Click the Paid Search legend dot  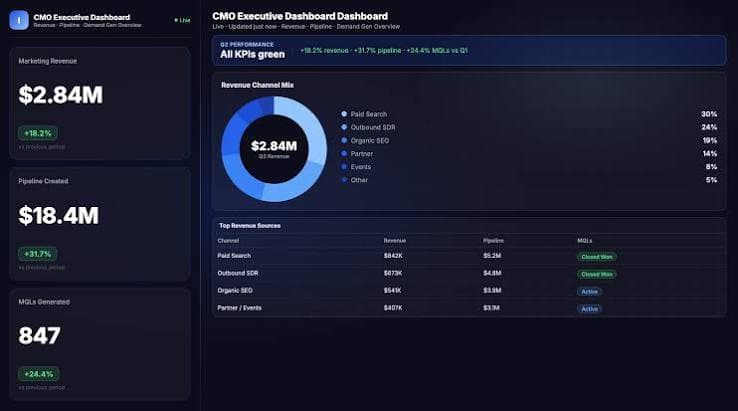click(x=344, y=114)
